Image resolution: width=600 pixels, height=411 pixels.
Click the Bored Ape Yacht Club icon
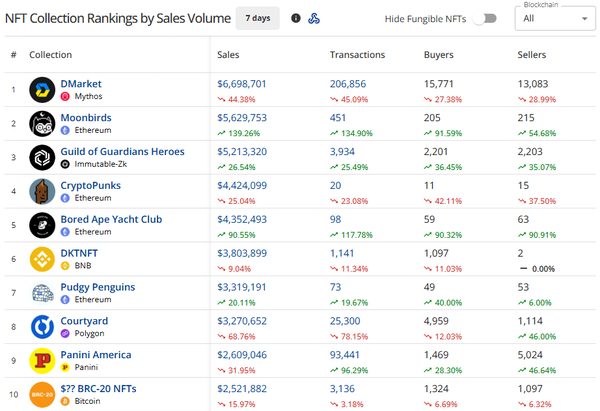point(42,225)
